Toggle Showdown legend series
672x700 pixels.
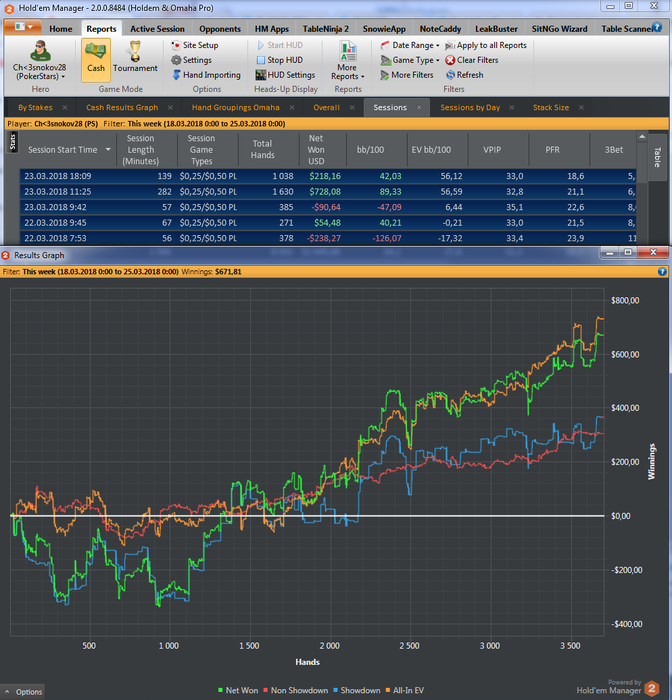(357, 690)
